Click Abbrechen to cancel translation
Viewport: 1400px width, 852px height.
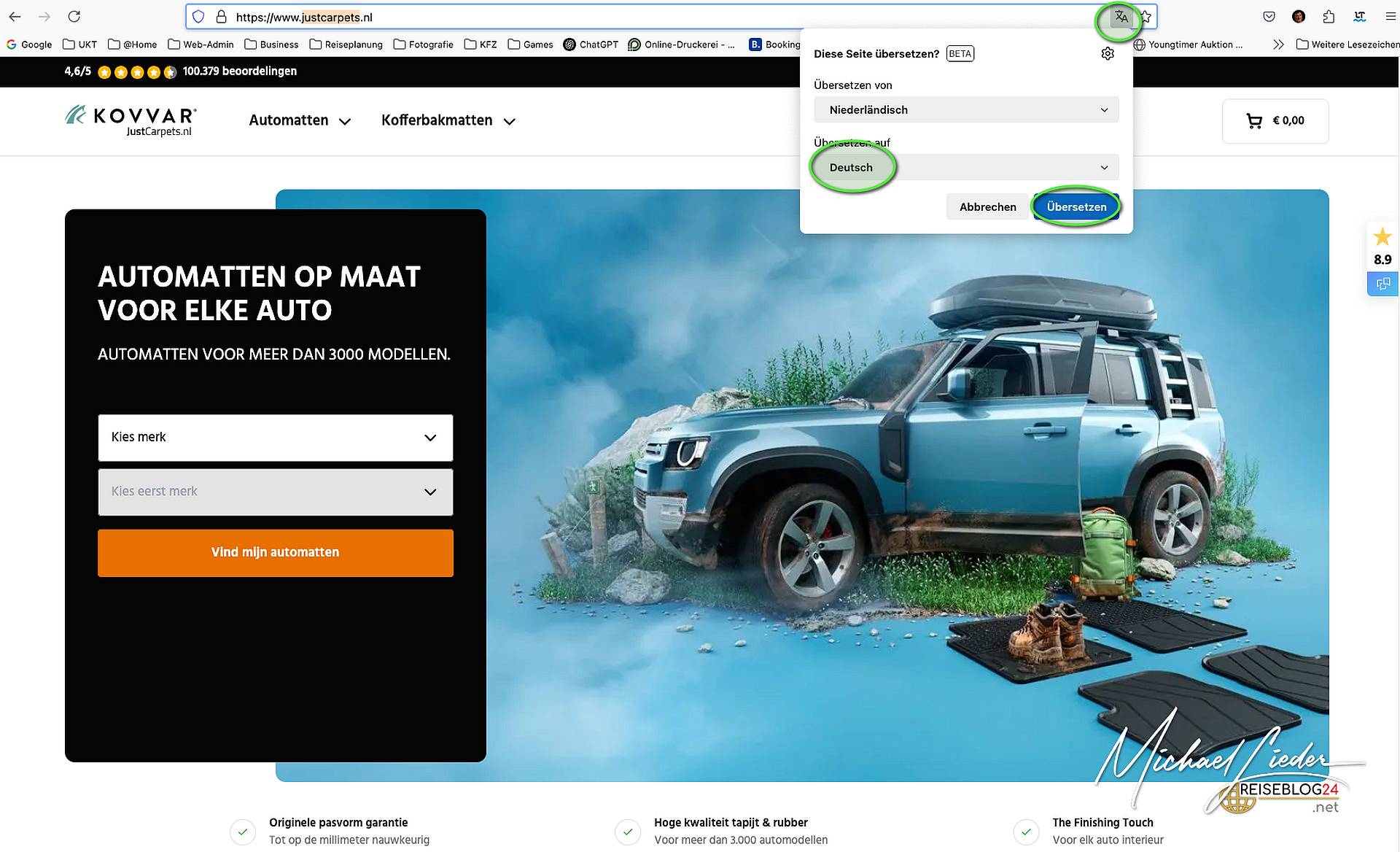coord(987,206)
